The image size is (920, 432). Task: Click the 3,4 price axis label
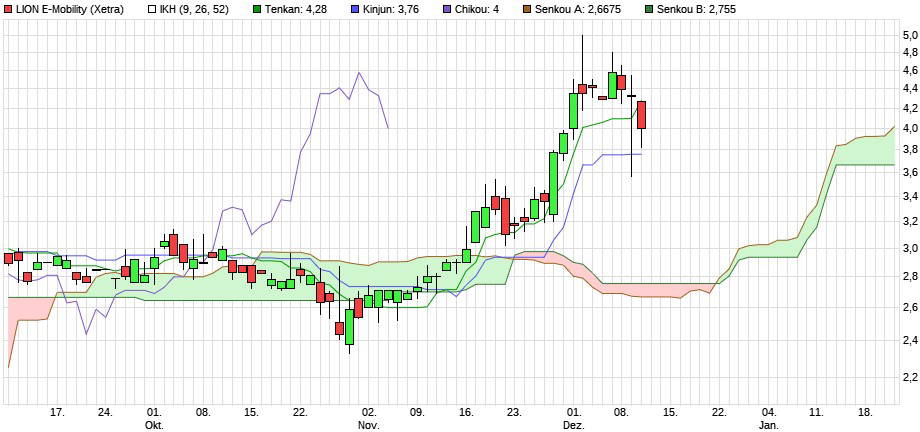(x=910, y=196)
